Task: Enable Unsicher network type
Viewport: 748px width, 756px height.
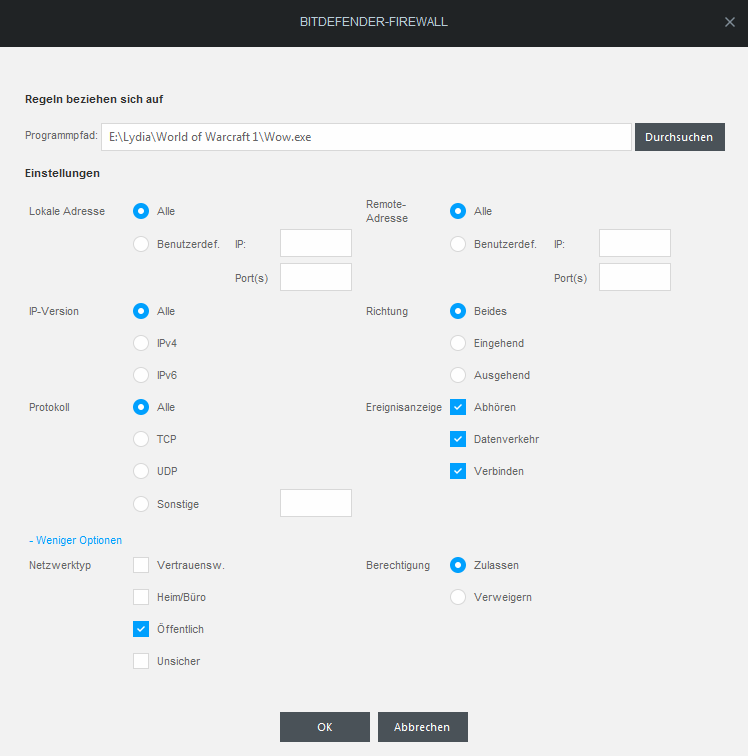Action: (141, 661)
